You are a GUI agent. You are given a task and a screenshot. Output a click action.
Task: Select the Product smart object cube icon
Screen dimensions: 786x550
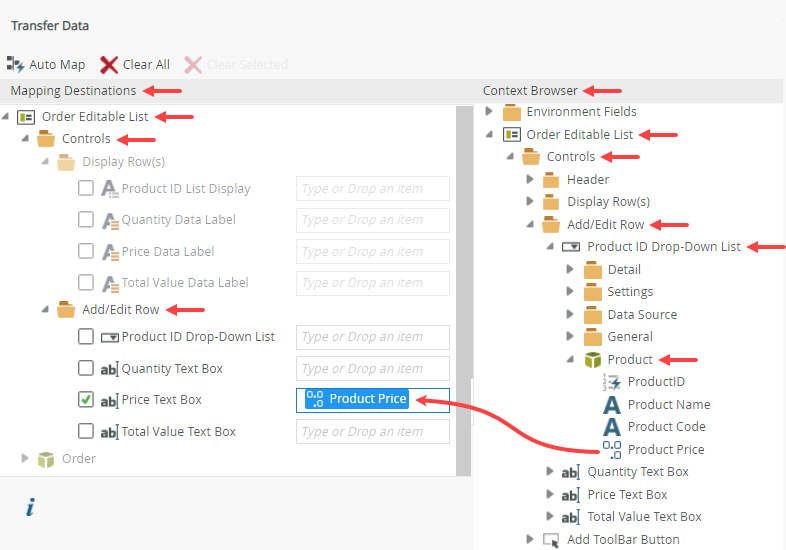tap(592, 359)
